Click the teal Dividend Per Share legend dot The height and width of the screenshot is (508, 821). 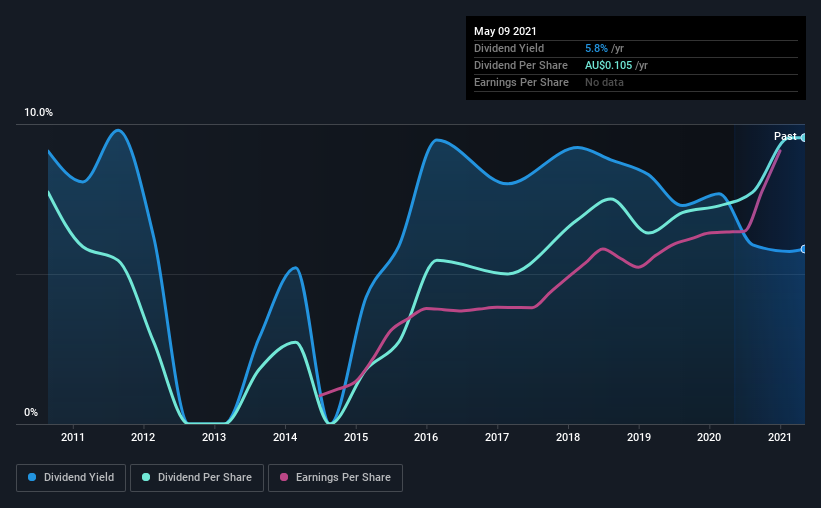(x=146, y=477)
